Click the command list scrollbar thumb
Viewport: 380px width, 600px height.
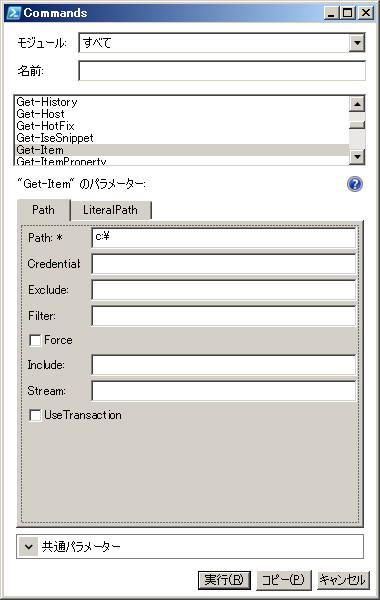pyautogui.click(x=357, y=124)
